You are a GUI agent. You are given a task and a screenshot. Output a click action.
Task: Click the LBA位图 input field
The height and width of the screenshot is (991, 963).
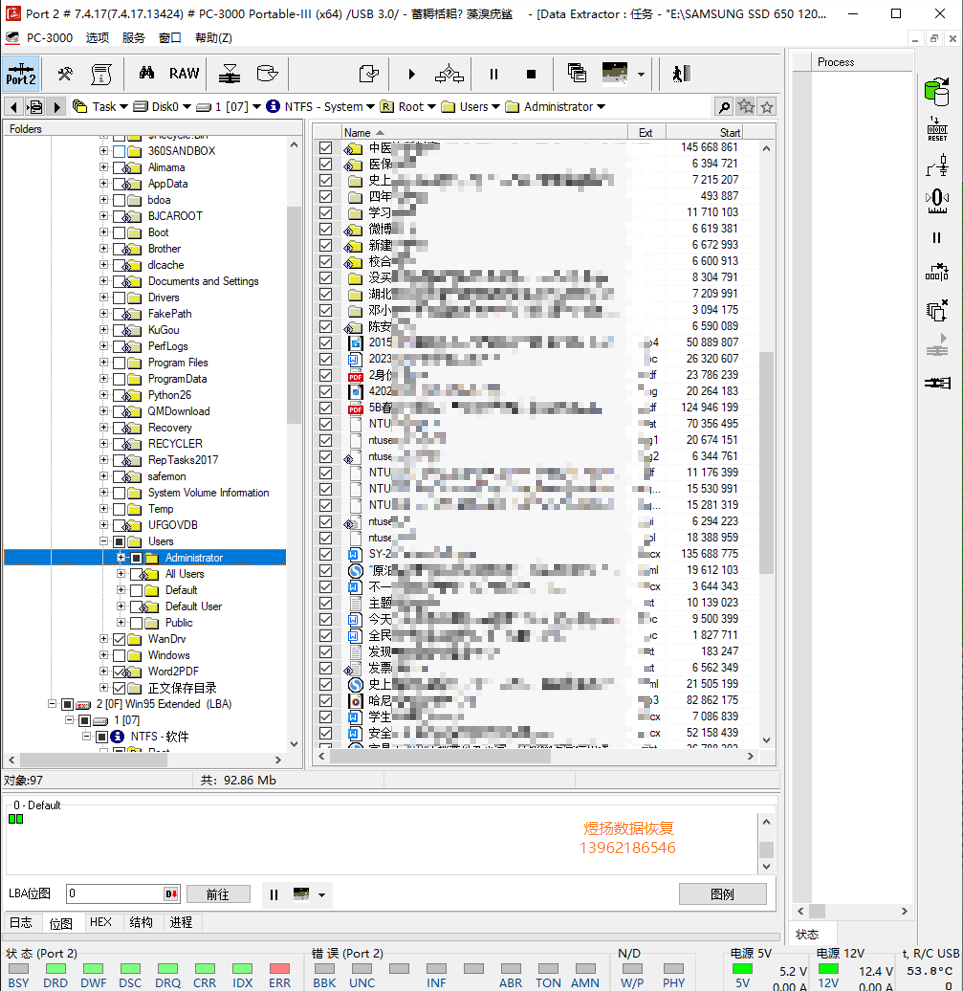114,894
